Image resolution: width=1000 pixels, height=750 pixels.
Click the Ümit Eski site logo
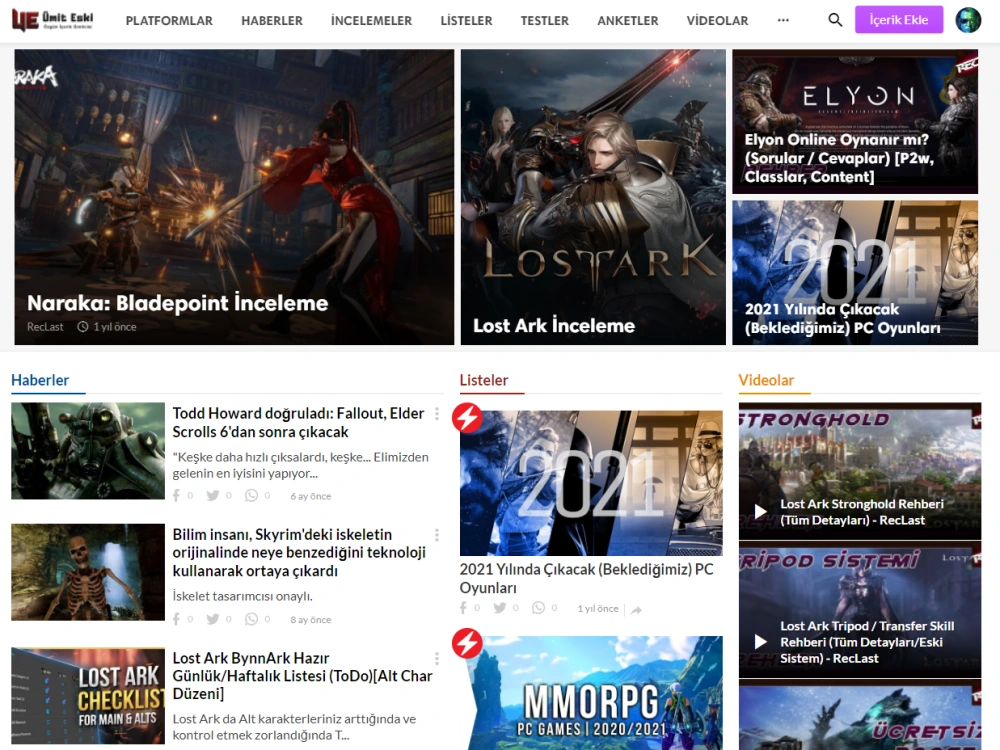tap(52, 20)
